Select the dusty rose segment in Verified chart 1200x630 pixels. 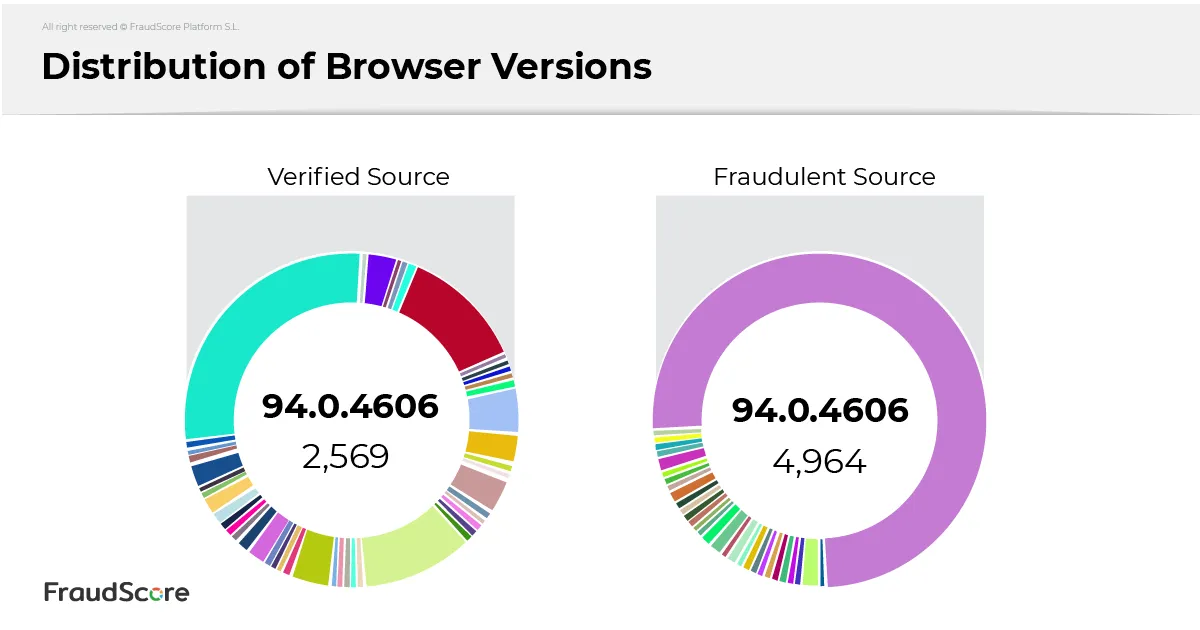[x=481, y=485]
